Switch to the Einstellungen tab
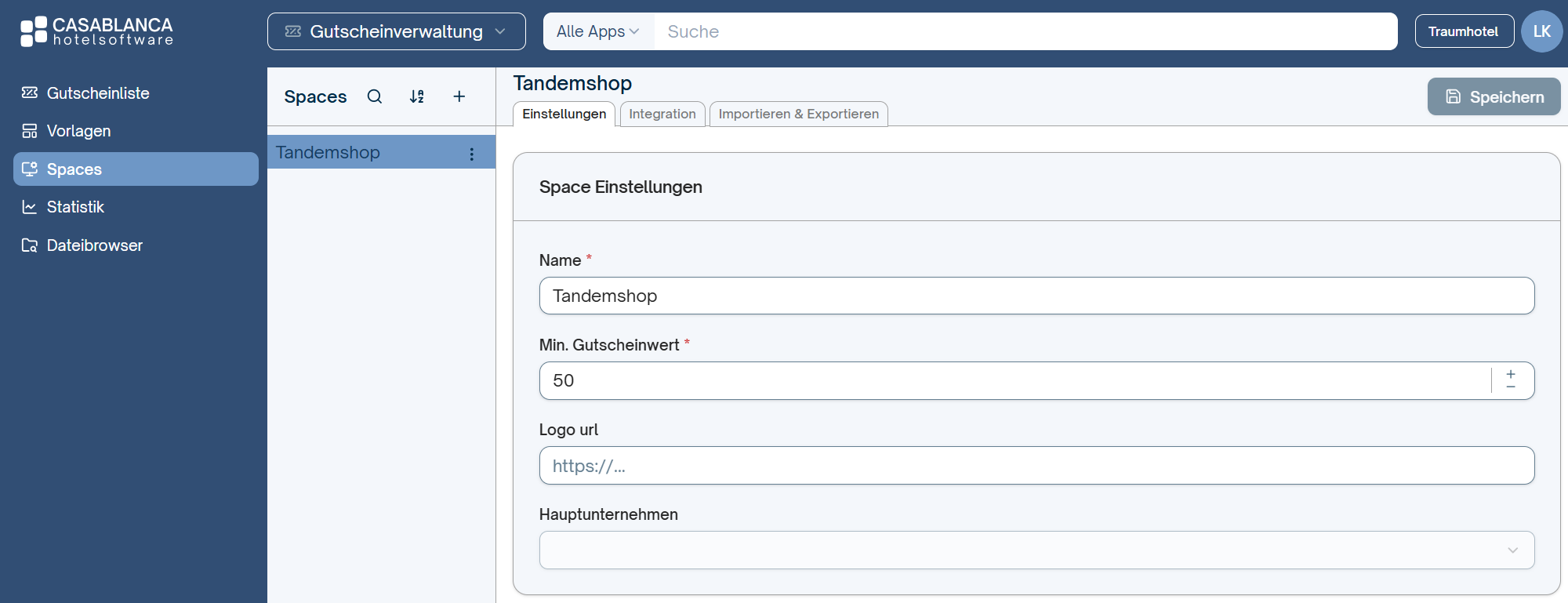1568x603 pixels. [564, 114]
